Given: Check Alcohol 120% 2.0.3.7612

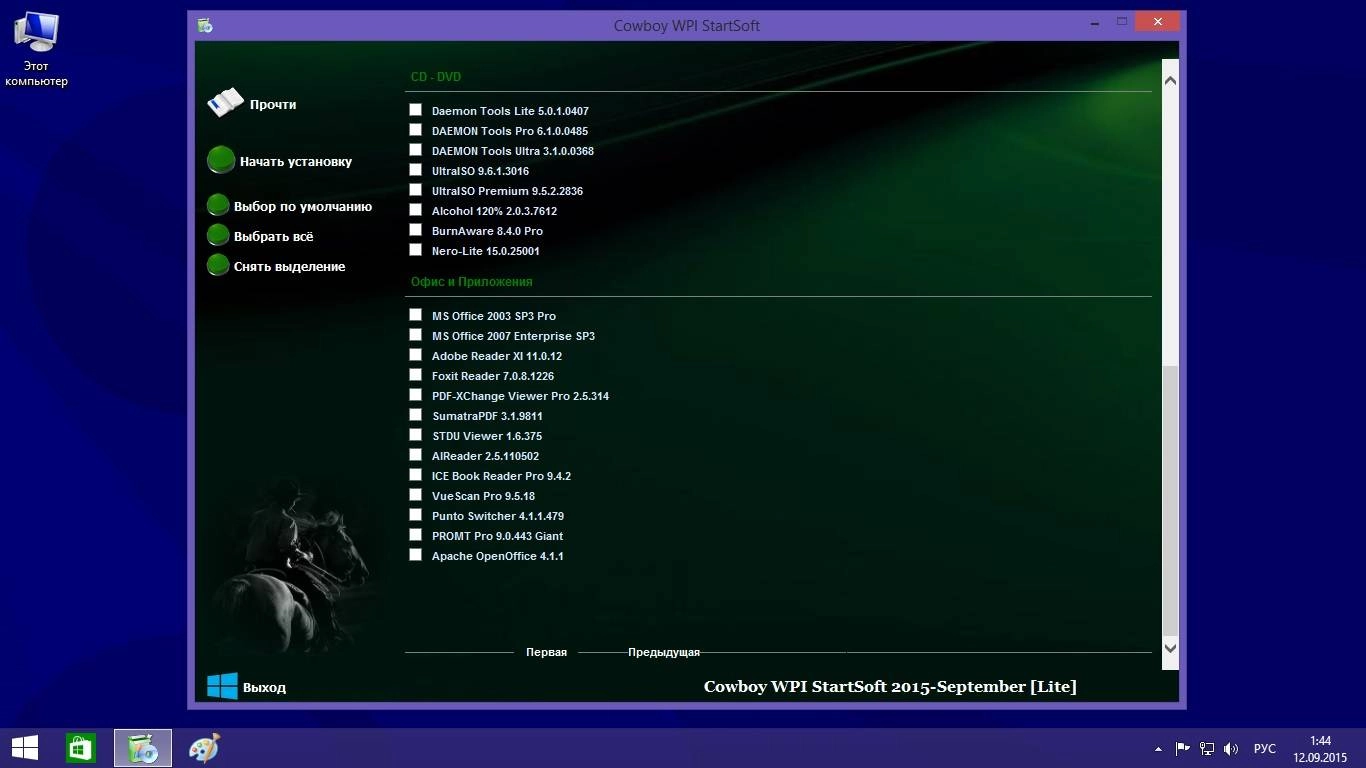Looking at the screenshot, I should click(415, 210).
